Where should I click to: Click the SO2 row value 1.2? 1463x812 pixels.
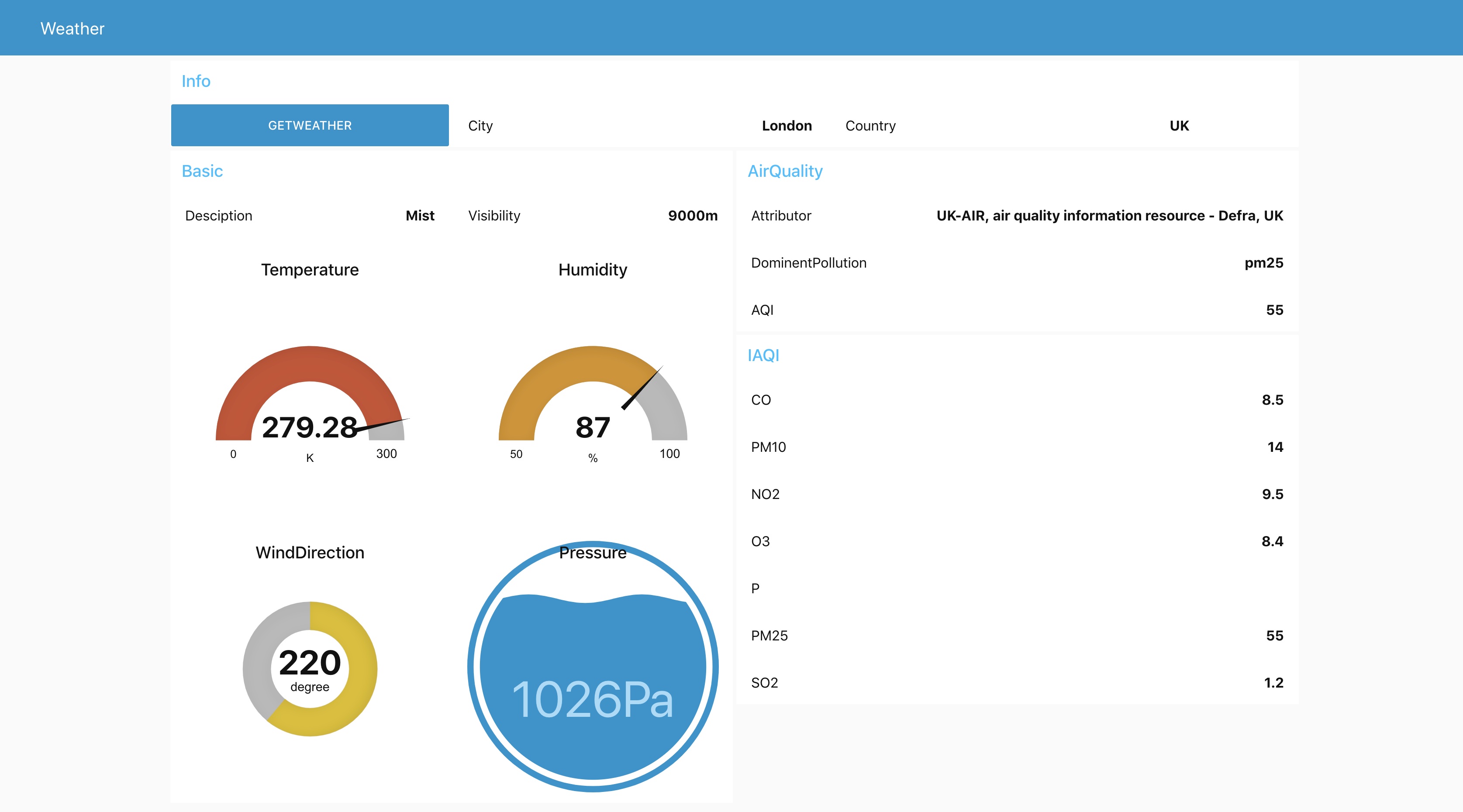[x=1273, y=682]
